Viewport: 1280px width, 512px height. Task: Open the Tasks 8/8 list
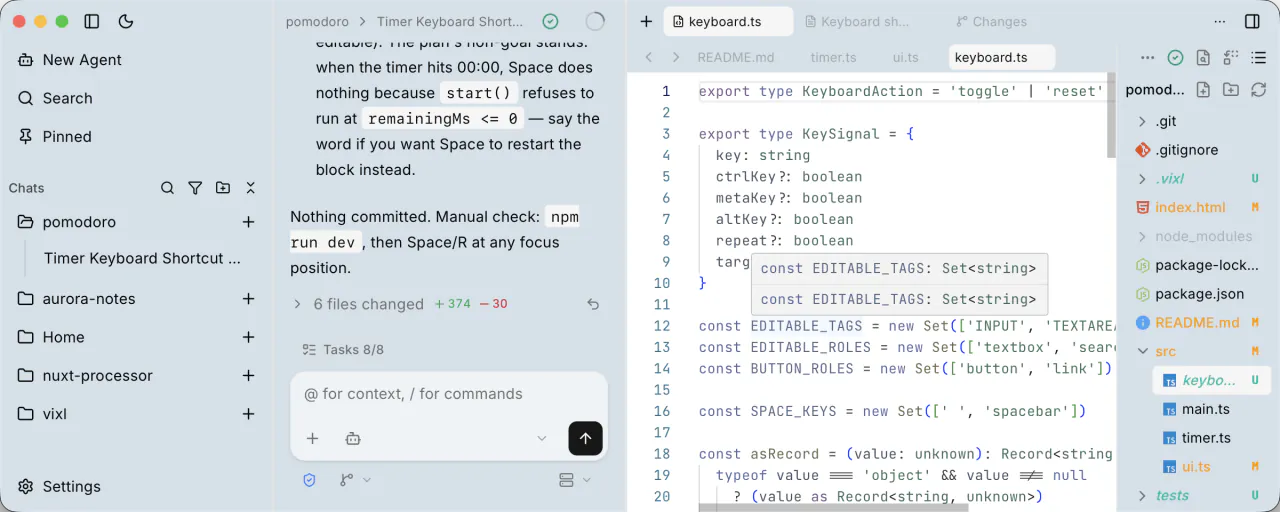point(343,350)
